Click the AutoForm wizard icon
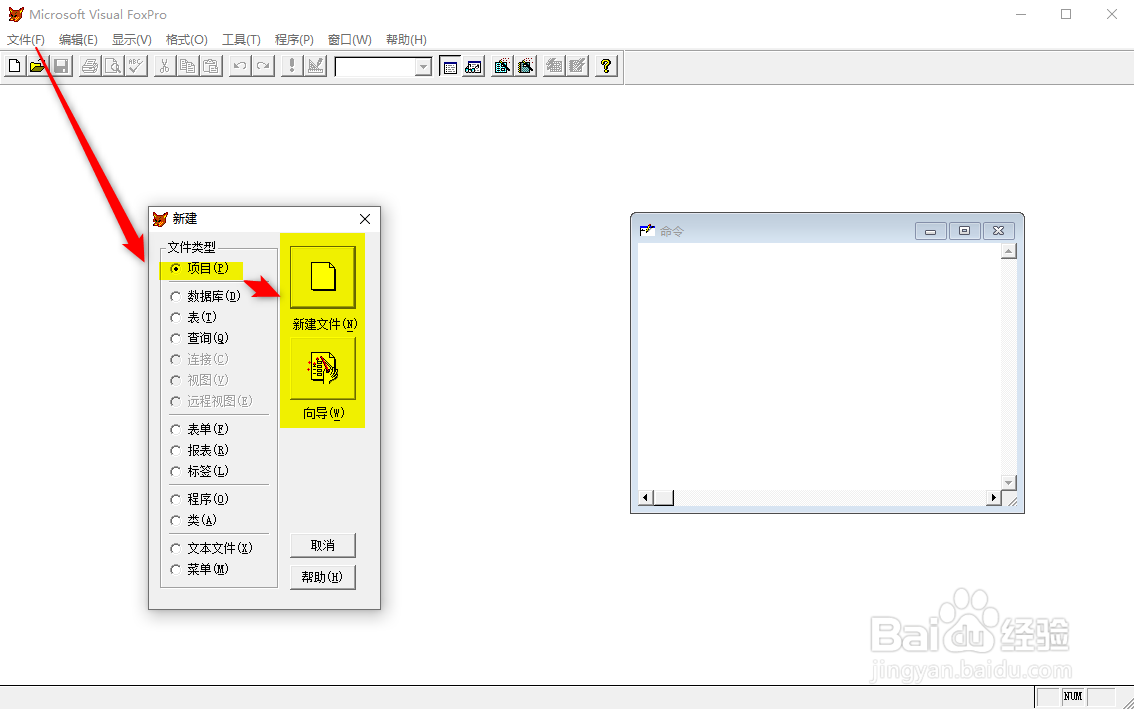Screen dimensions: 1134x709 [x=554, y=67]
